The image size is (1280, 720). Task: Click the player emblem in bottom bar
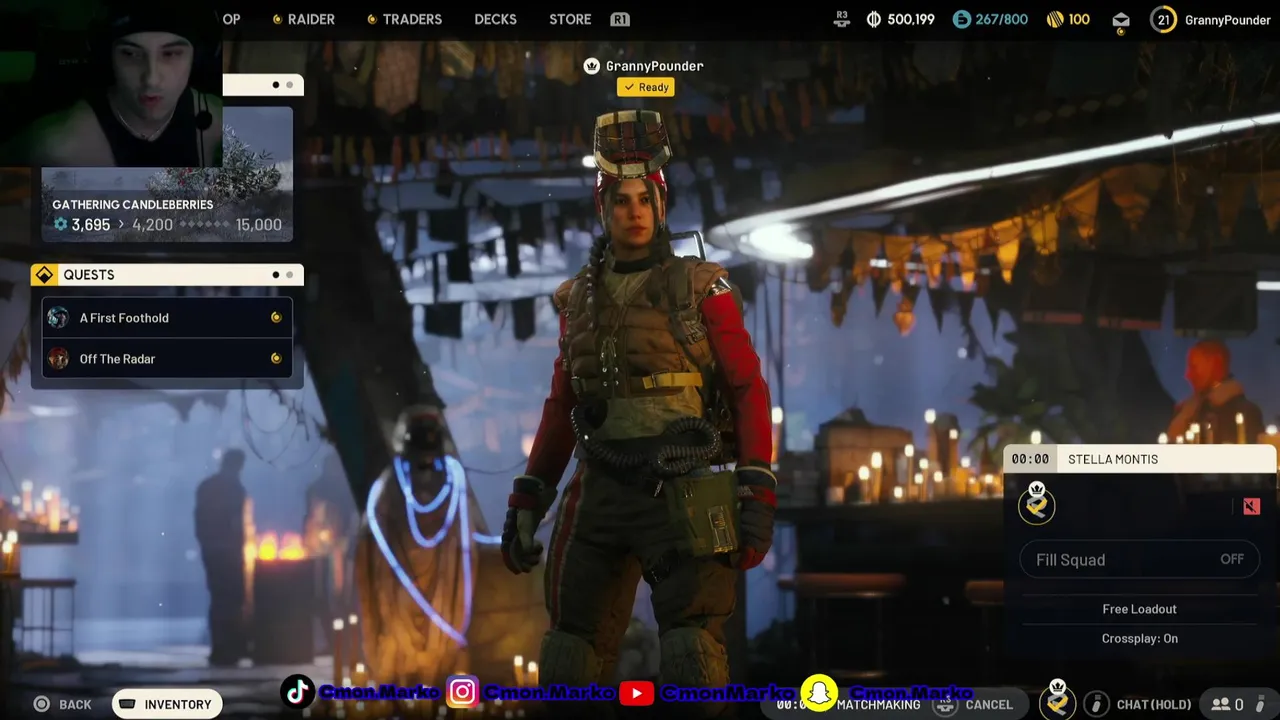[x=1057, y=701]
